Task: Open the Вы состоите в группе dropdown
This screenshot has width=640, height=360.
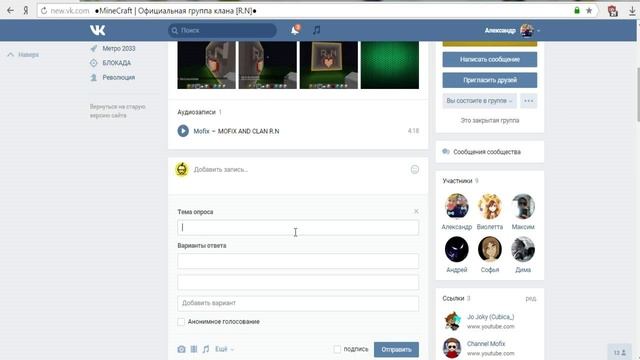Action: pos(479,101)
